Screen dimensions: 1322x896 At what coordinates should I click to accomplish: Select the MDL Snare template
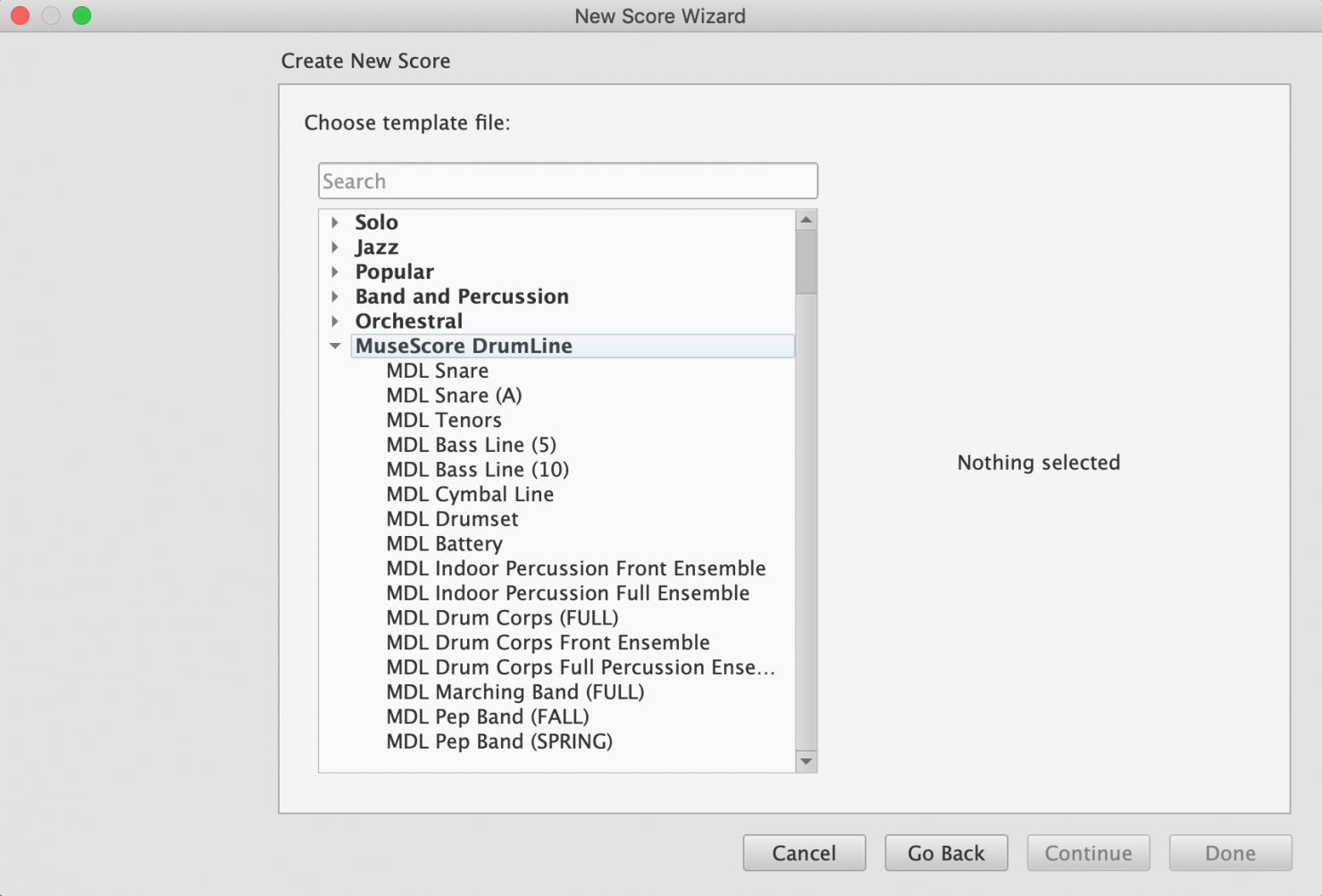pyautogui.click(x=437, y=371)
